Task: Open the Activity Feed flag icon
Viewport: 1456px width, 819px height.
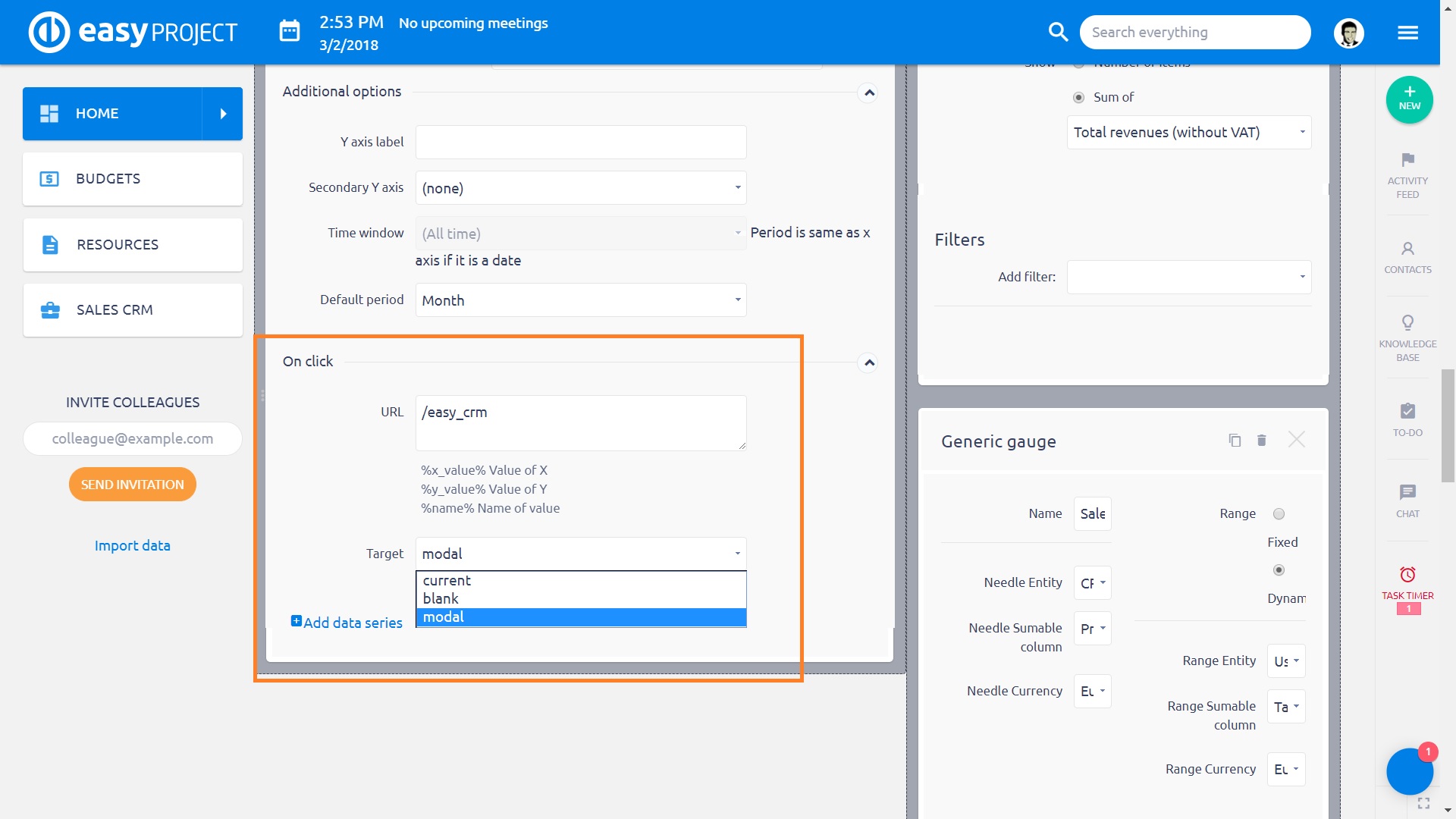Action: 1407,161
